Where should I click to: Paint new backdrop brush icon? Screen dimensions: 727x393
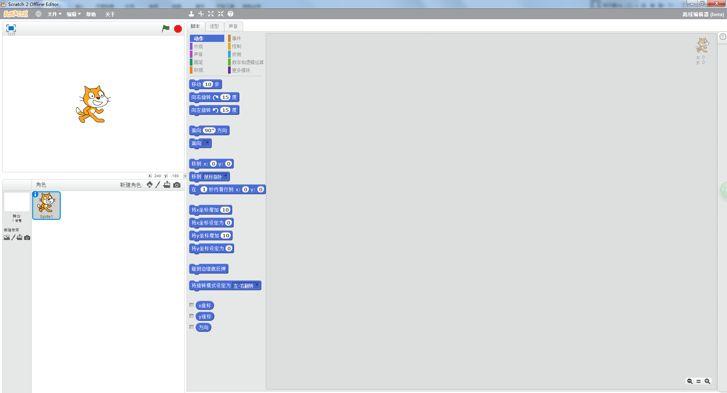click(13, 237)
